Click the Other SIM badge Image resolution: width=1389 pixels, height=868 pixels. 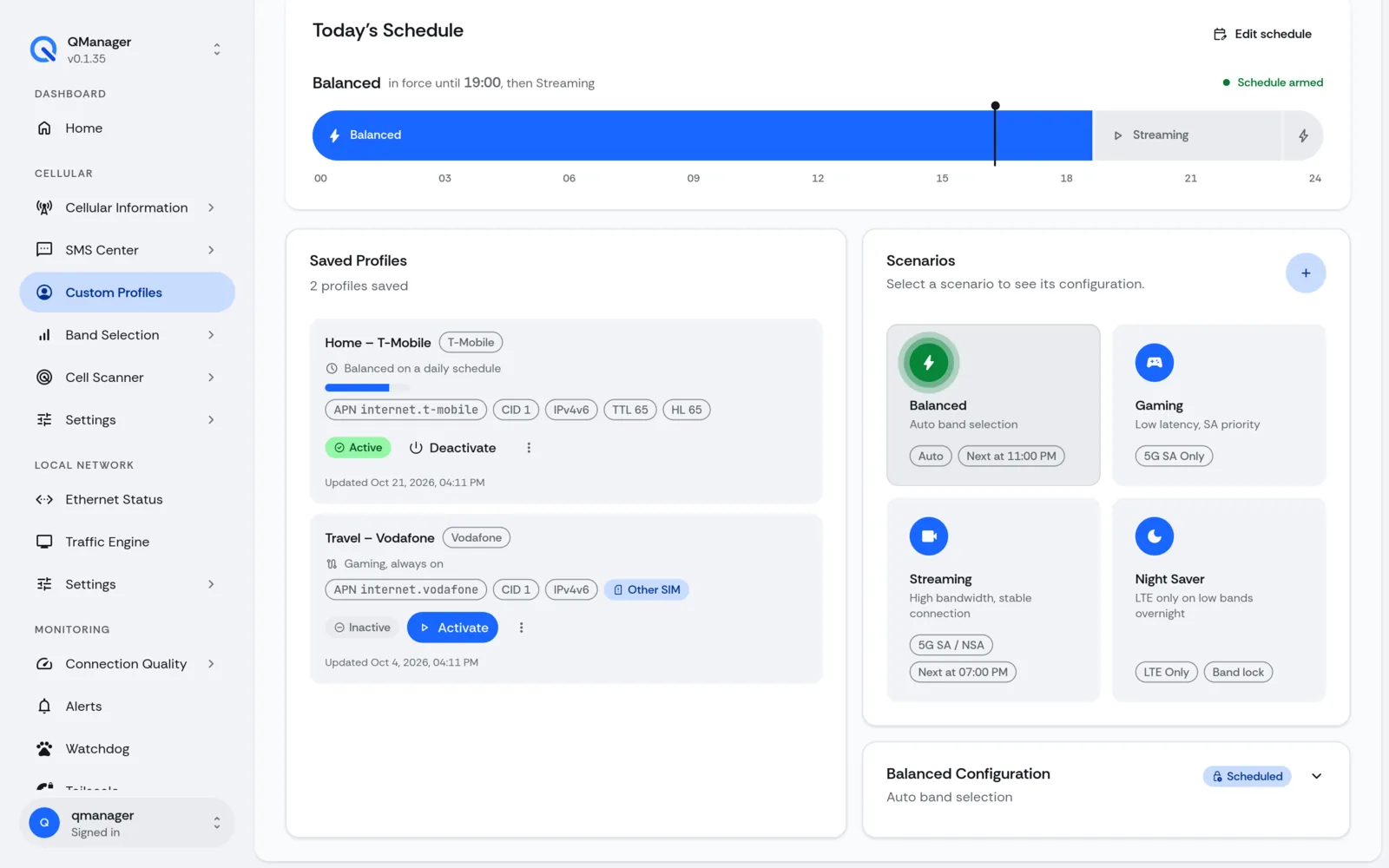647,589
